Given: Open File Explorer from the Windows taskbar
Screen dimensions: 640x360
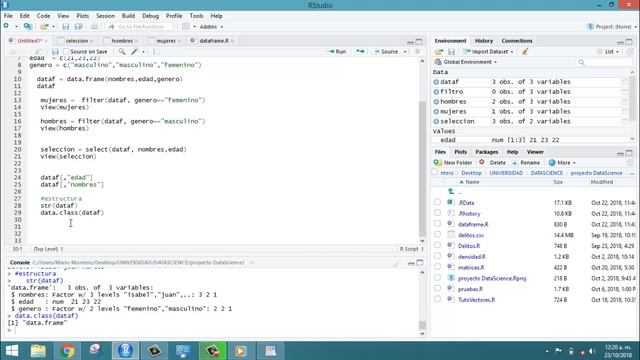Looking at the screenshot, I should pos(38,351).
